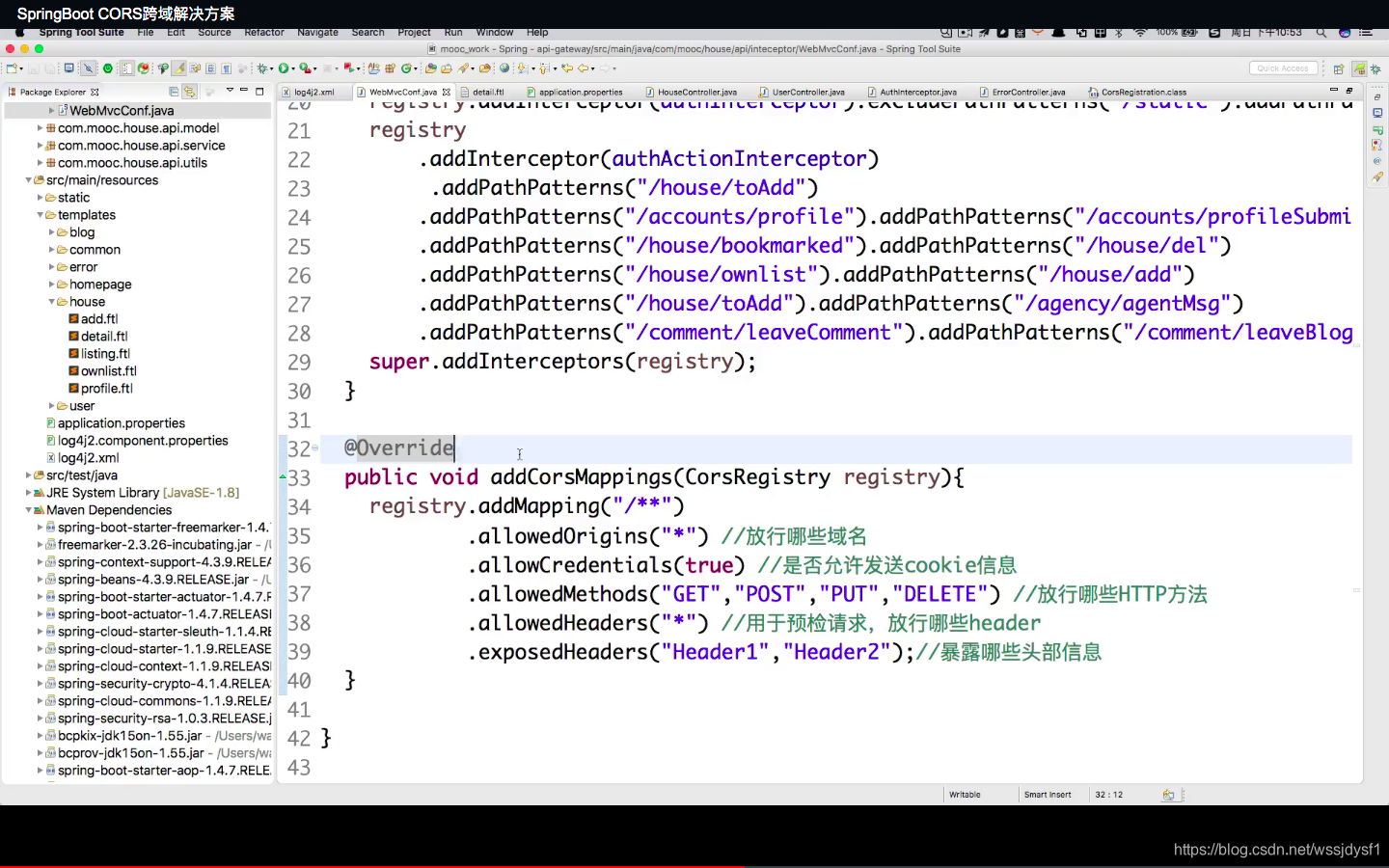Click the Writable status bar entry
The image size is (1389, 868).
click(x=965, y=795)
